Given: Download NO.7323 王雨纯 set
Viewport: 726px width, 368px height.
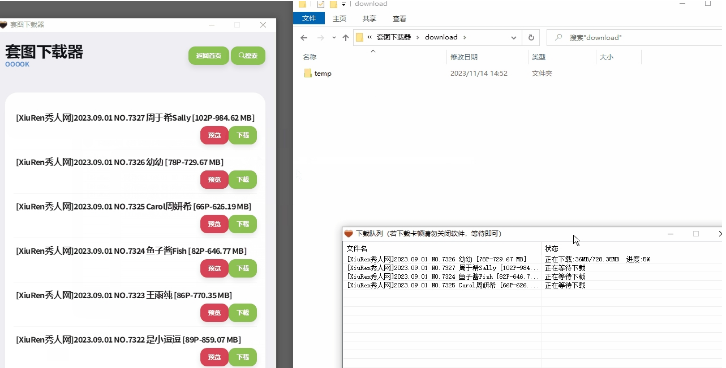Looking at the screenshot, I should [x=243, y=313].
